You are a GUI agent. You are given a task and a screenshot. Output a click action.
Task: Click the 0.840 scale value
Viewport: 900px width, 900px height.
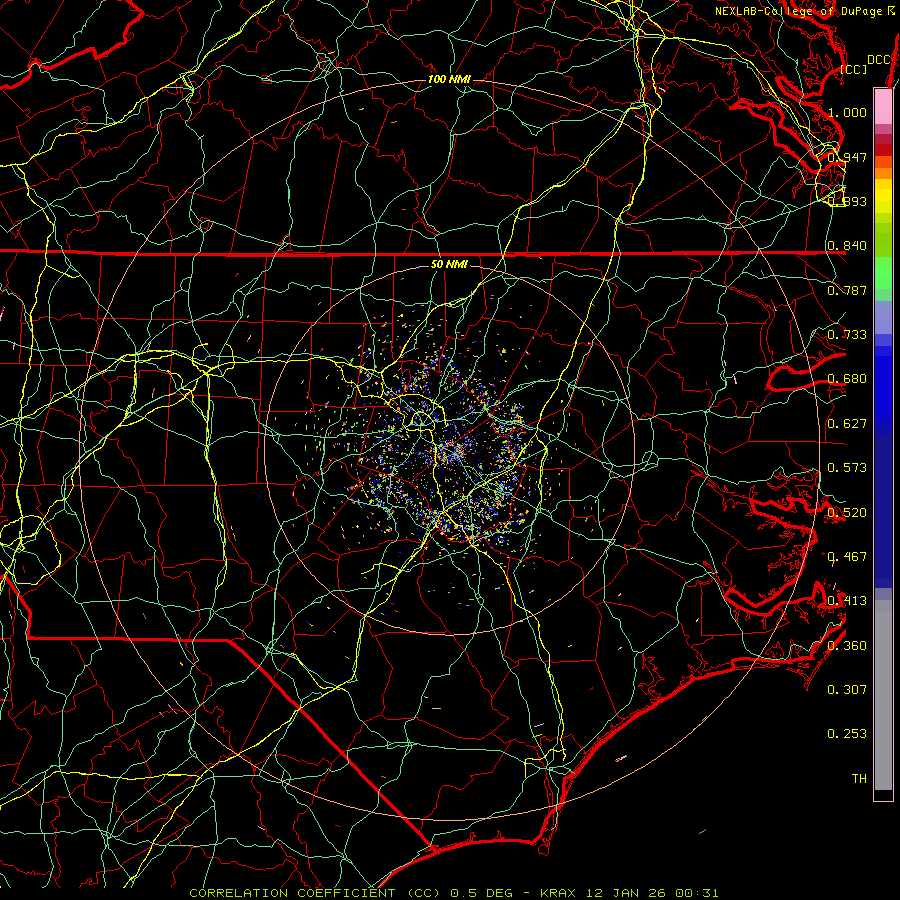[x=847, y=246]
